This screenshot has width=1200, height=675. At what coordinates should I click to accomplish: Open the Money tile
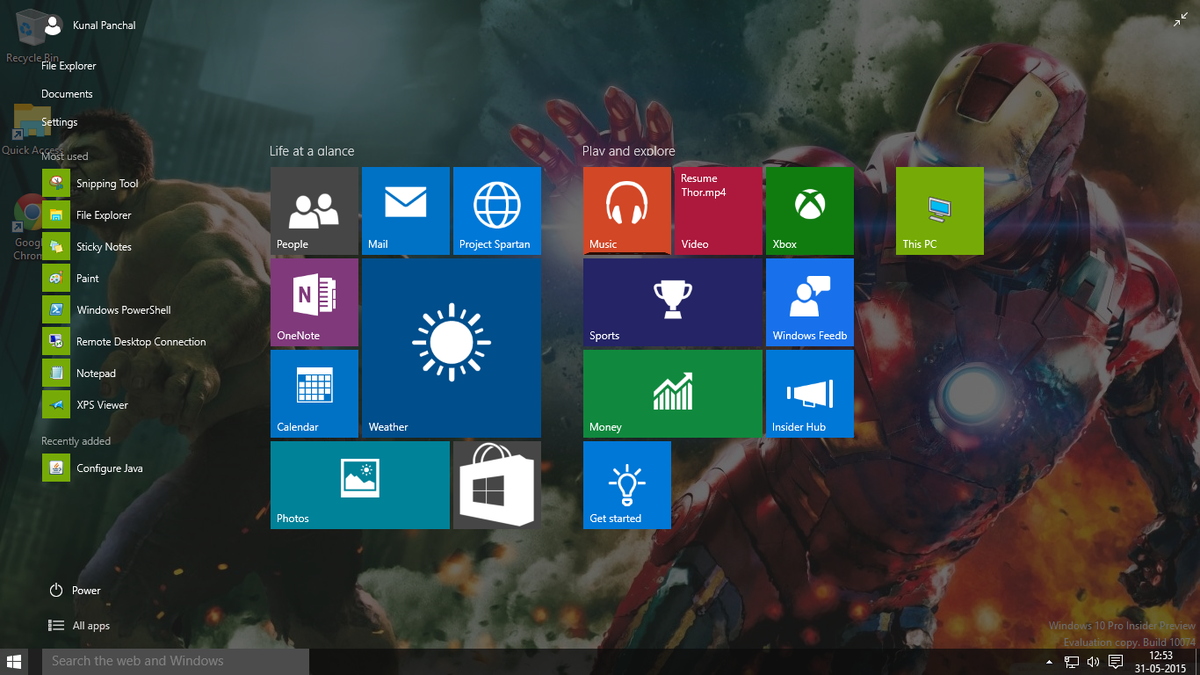tap(673, 394)
